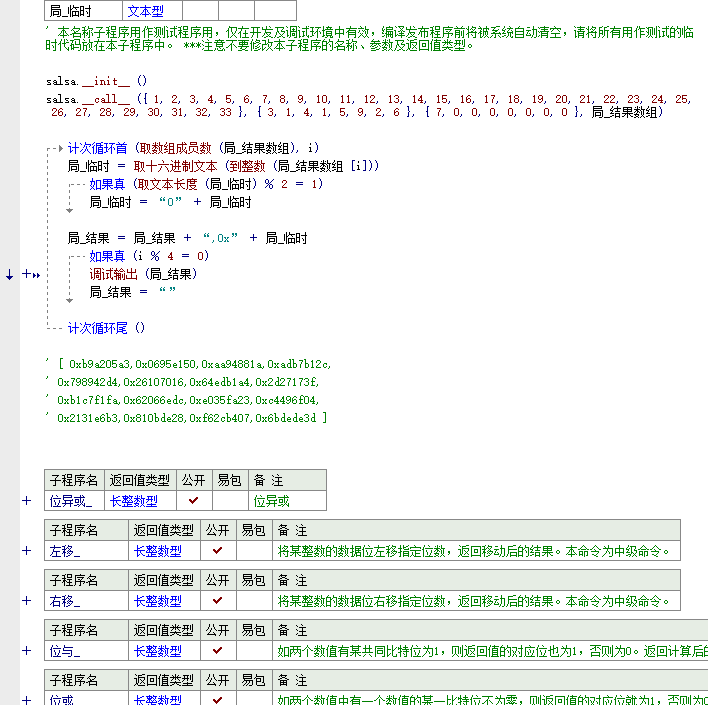Viewport: 708px width, 705px height.
Task: Click the 返回值类型 header above 位异或_
Action: point(140,480)
